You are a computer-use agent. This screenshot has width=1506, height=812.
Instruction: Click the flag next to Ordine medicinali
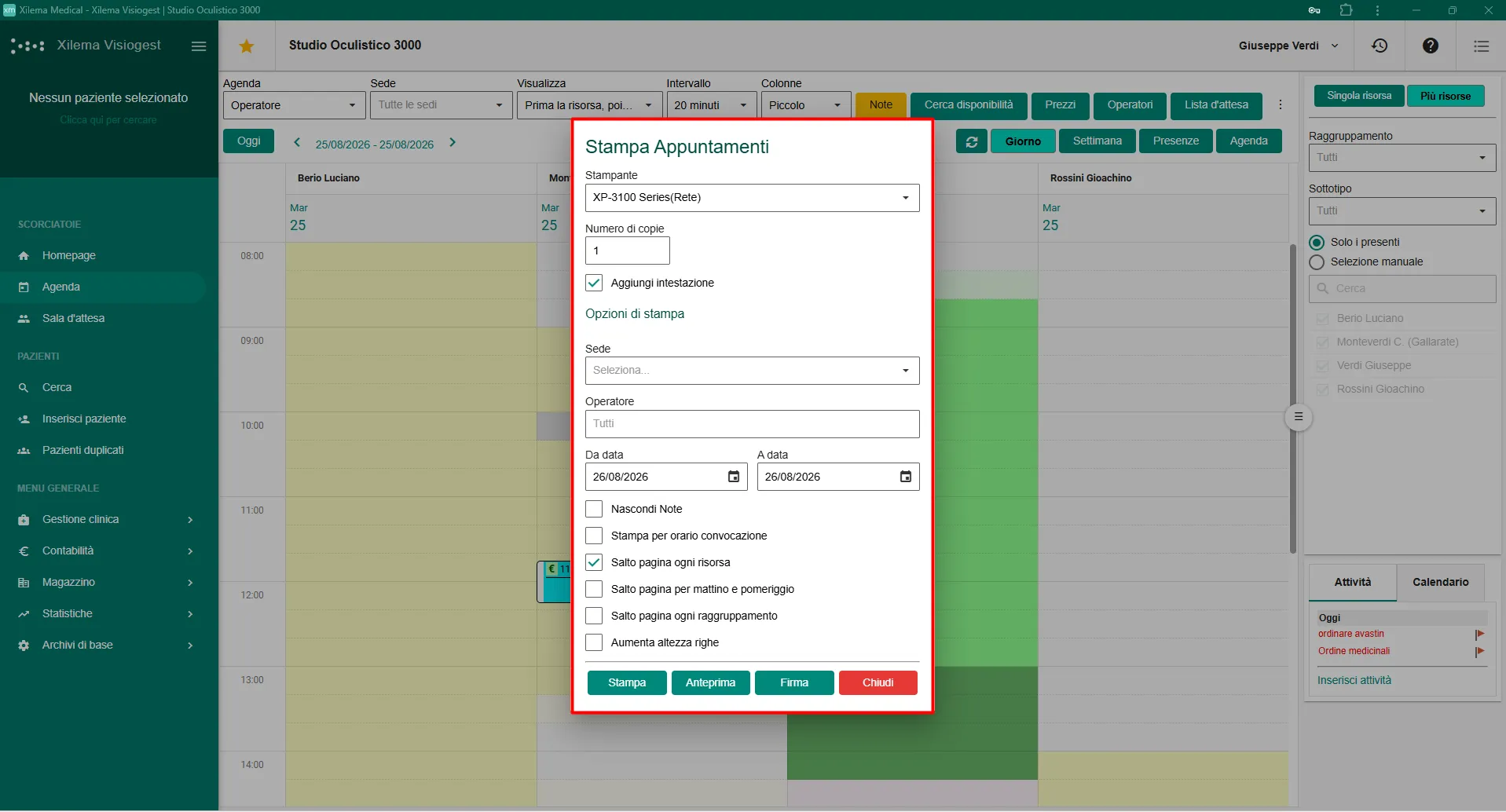1480,652
